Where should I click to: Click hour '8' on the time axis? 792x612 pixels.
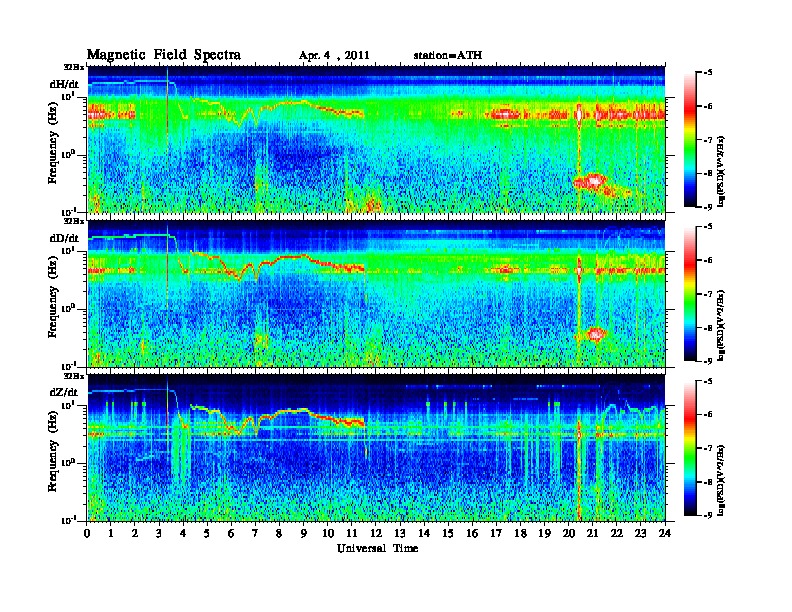coord(279,534)
